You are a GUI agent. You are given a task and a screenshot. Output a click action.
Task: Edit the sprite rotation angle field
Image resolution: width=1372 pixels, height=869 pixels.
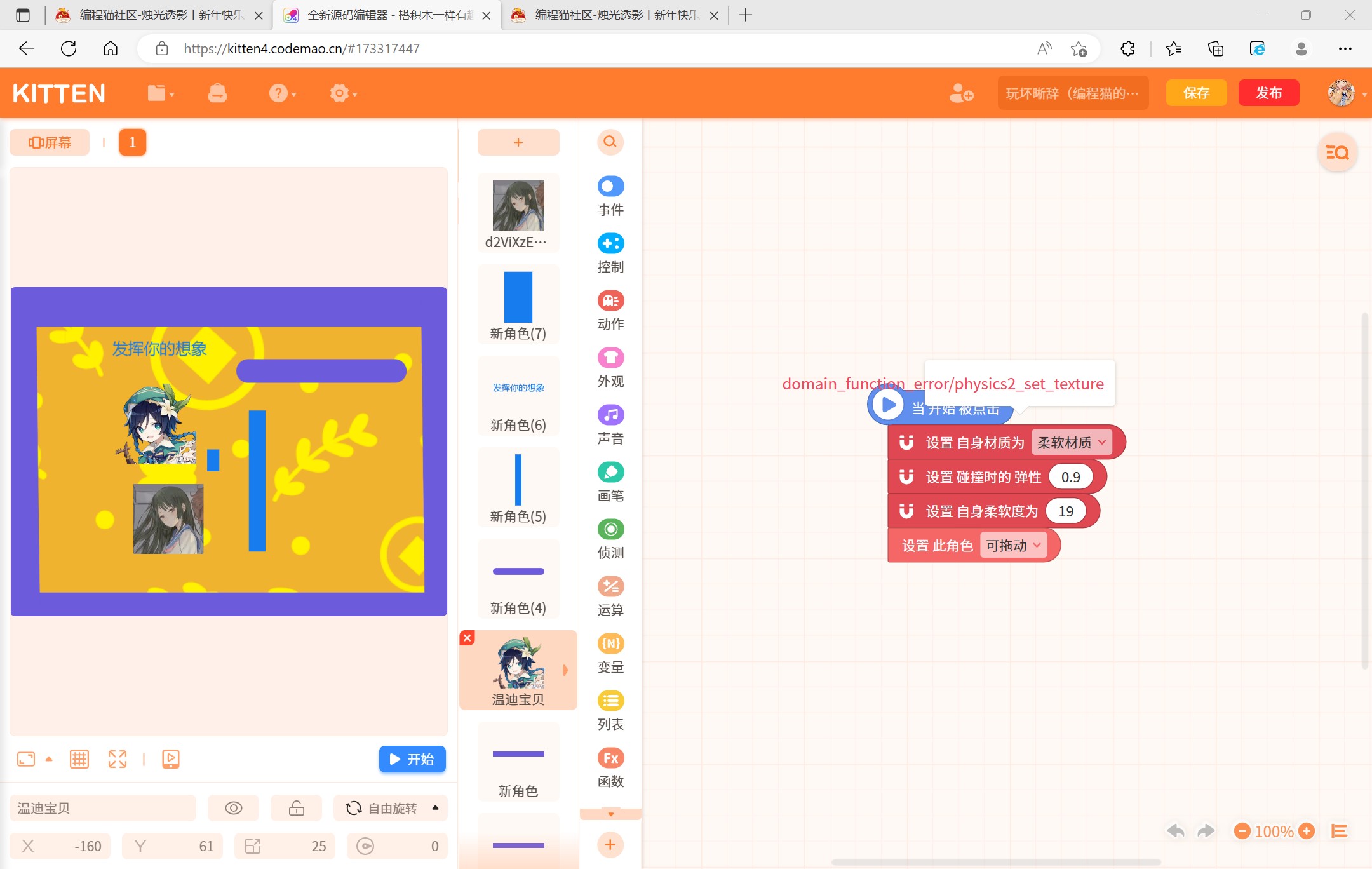pyautogui.click(x=398, y=846)
